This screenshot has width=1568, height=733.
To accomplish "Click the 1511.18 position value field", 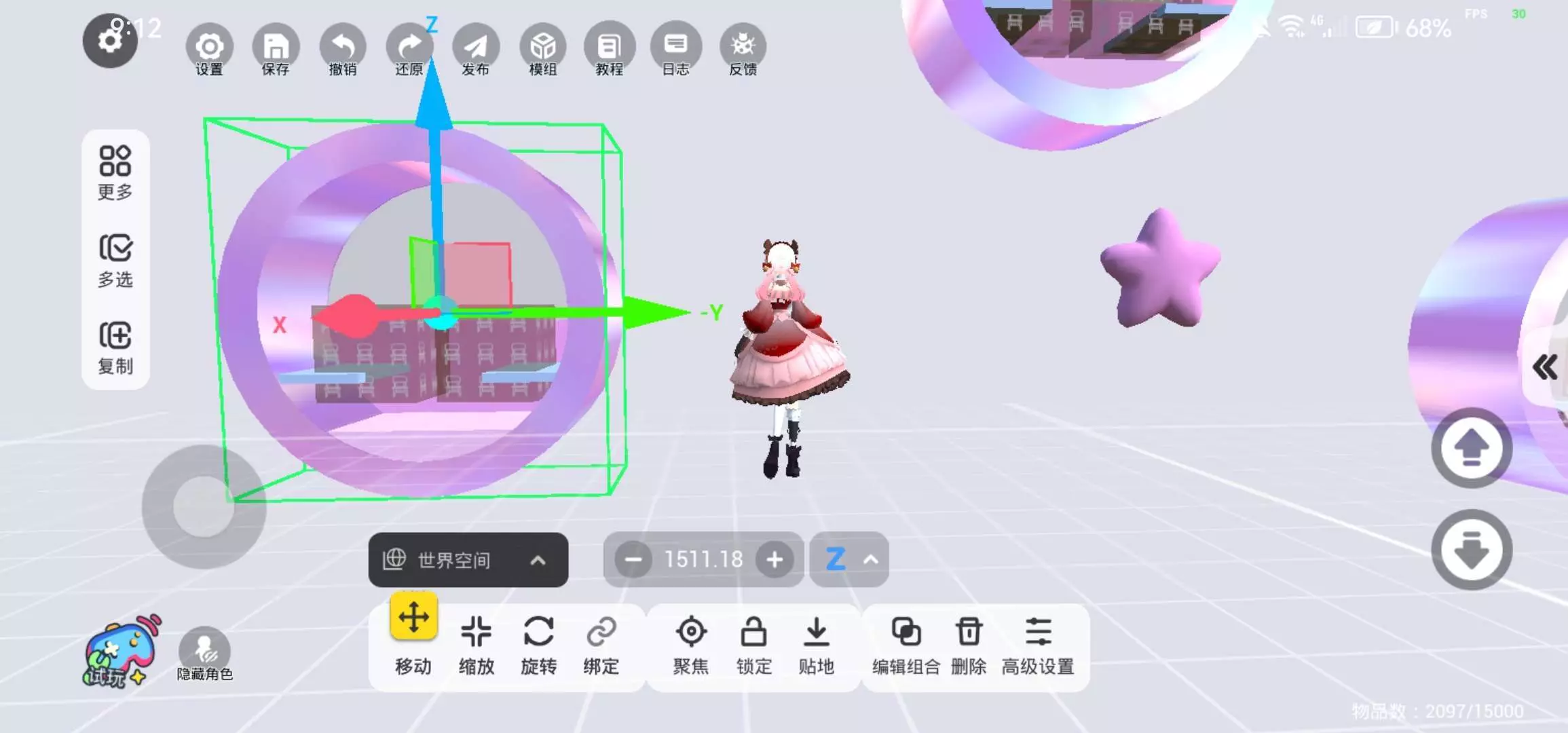I will point(703,560).
